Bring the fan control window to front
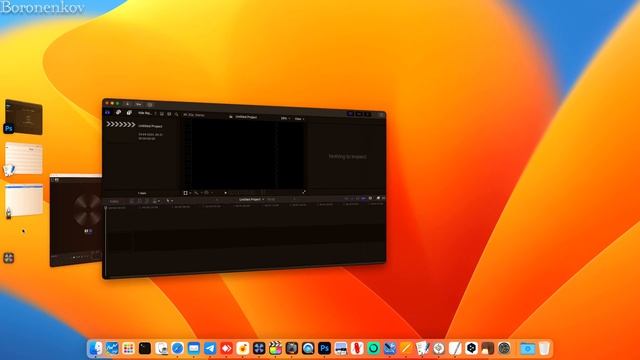This screenshot has height=360, width=640. click(76, 220)
